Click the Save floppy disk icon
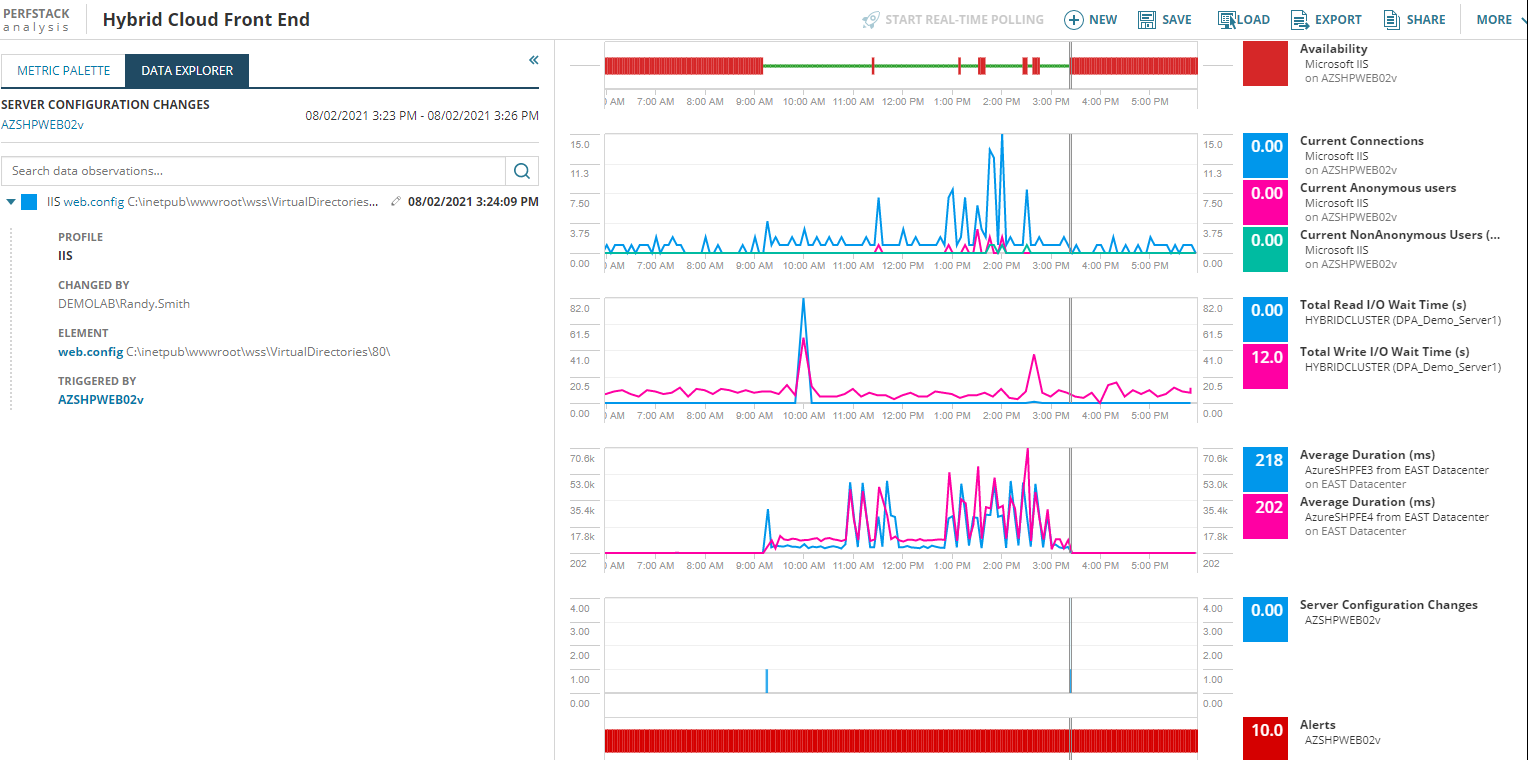The image size is (1528, 760). tap(1147, 20)
